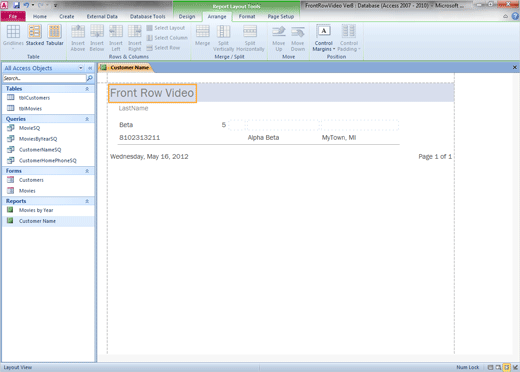Image resolution: width=520 pixels, height=372 pixels.
Task: Close the Customer Name report tab
Action: (515, 67)
